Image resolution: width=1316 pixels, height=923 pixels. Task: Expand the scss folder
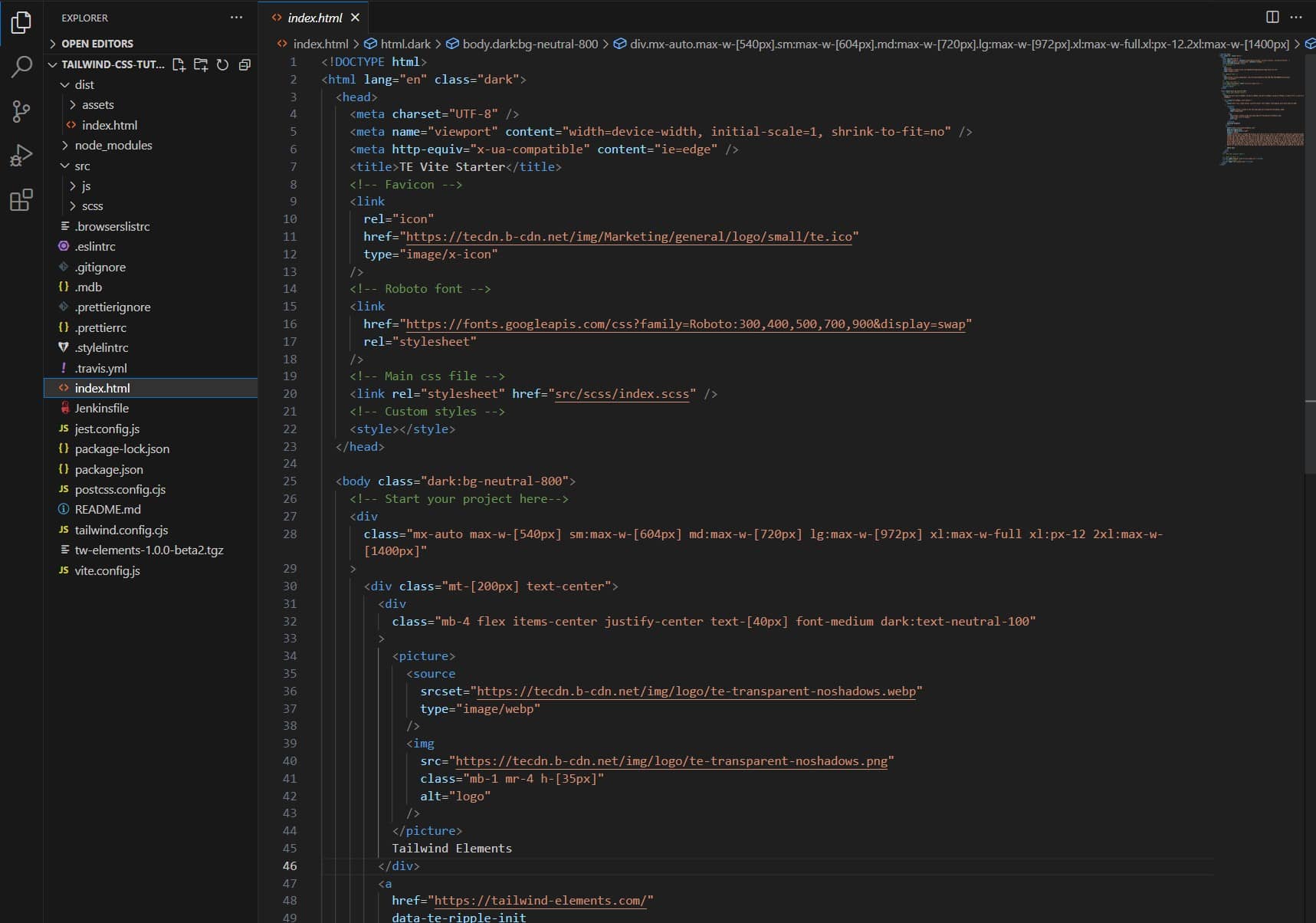pos(150,206)
